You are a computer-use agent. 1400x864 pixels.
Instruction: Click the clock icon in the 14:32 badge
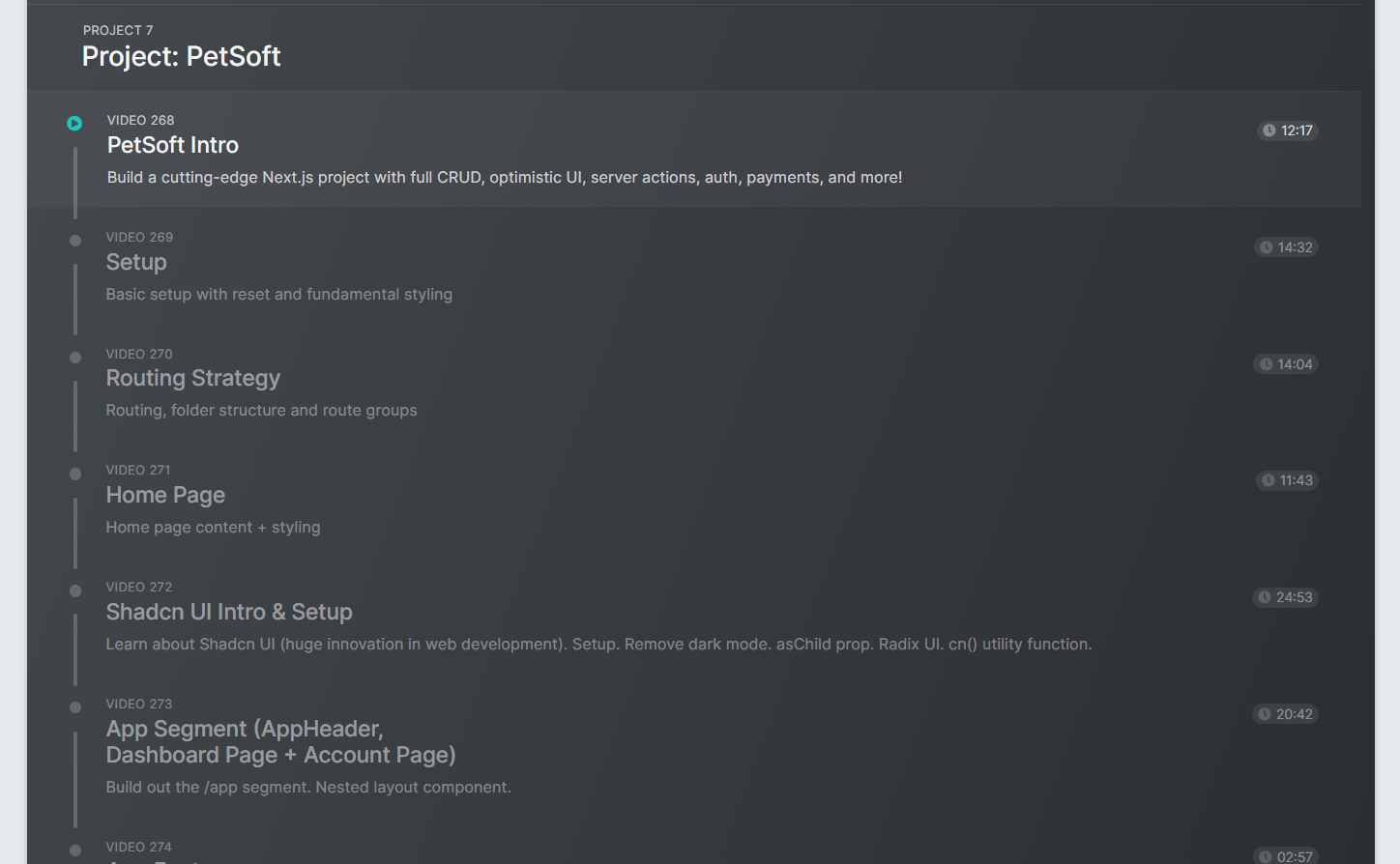[x=1267, y=247]
